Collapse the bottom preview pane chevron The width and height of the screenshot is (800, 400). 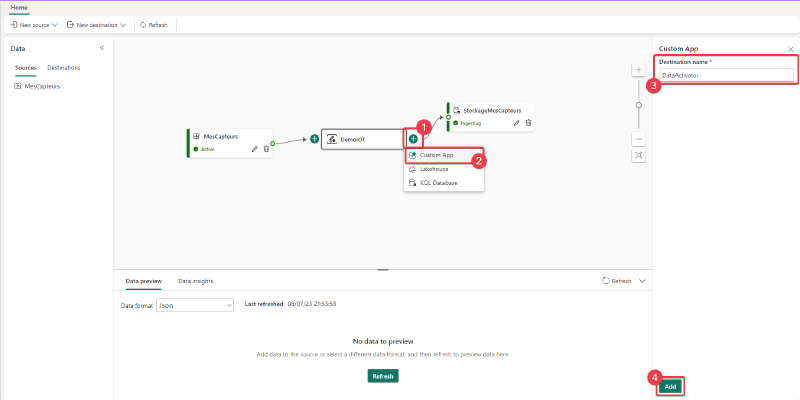(x=642, y=281)
